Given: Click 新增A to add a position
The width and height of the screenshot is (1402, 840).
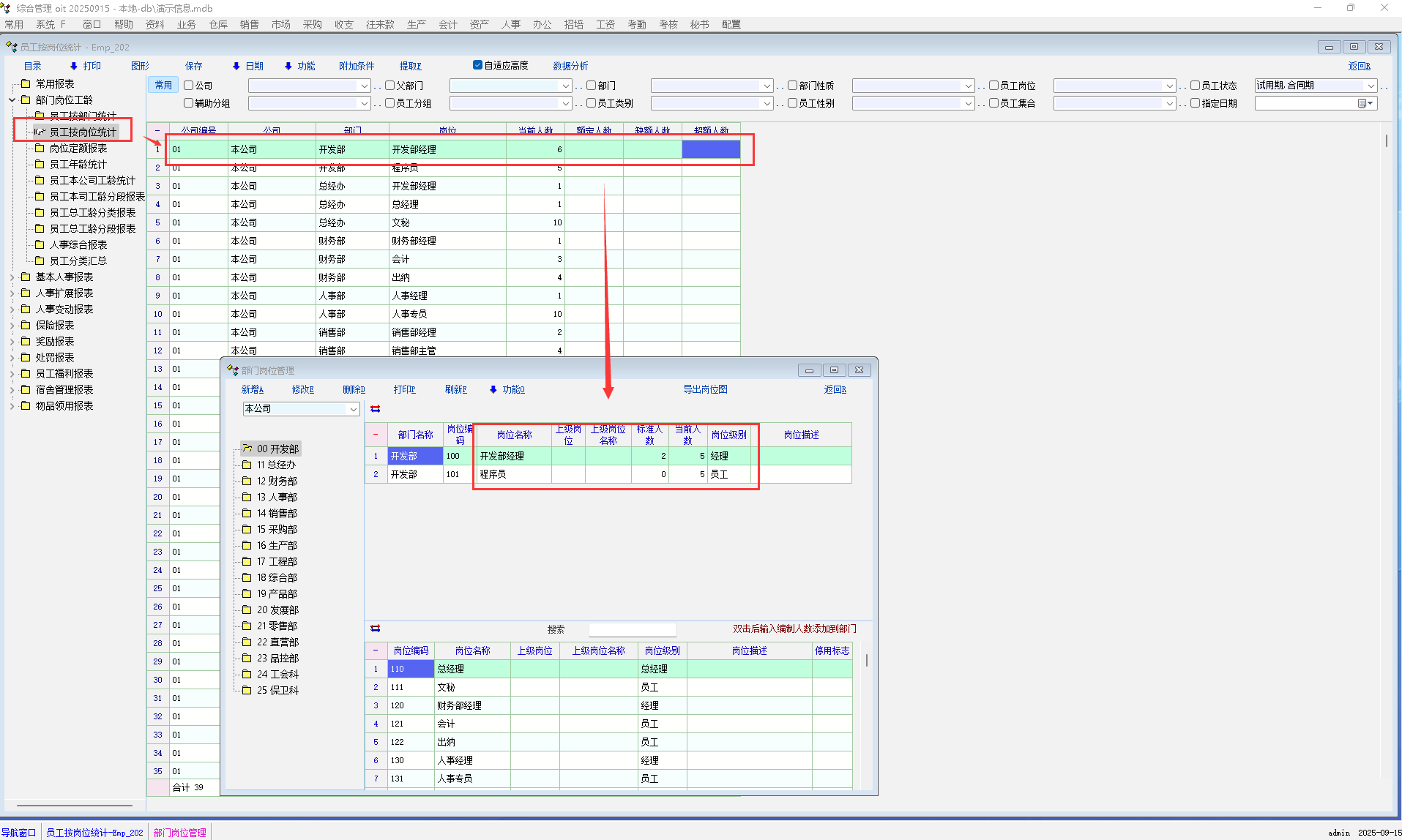Looking at the screenshot, I should coord(252,389).
